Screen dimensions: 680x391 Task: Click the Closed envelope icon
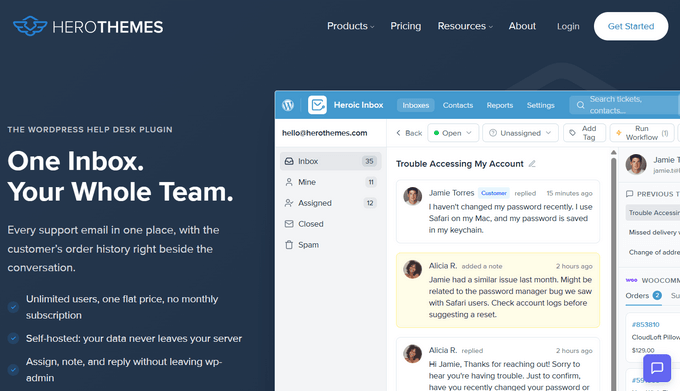click(289, 224)
